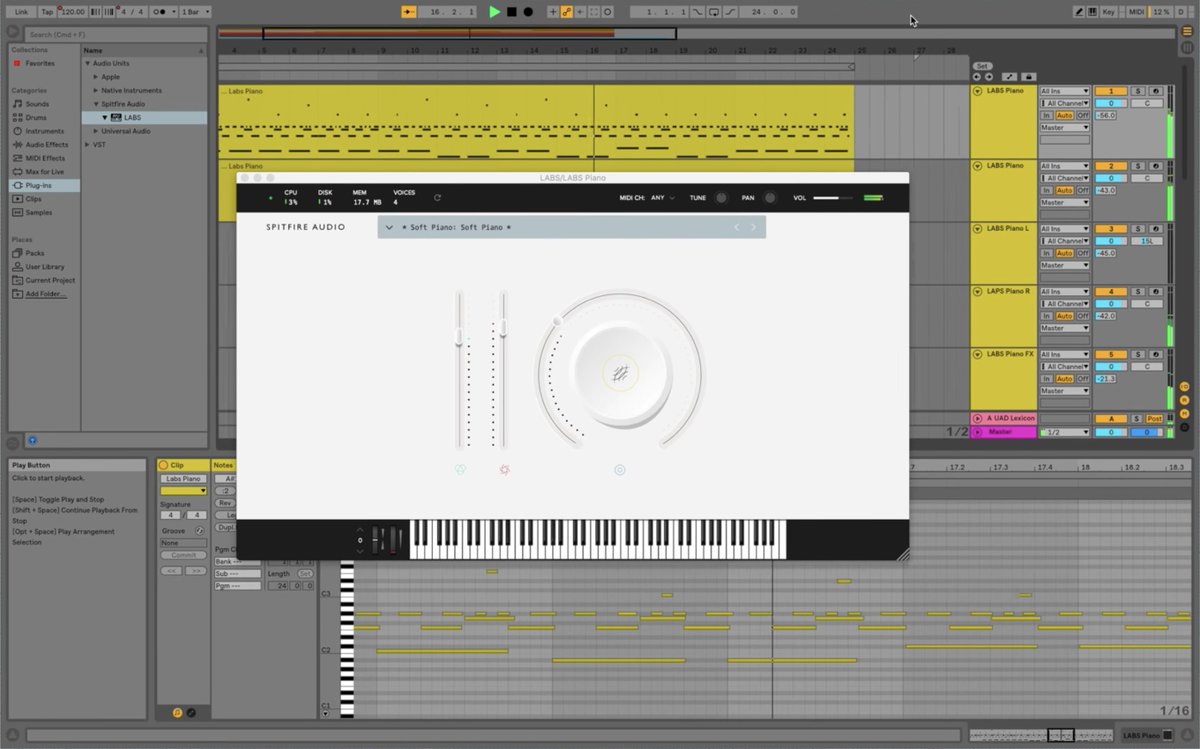This screenshot has height=749, width=1200.
Task: Go to next LABS preset arrow
Action: click(754, 227)
